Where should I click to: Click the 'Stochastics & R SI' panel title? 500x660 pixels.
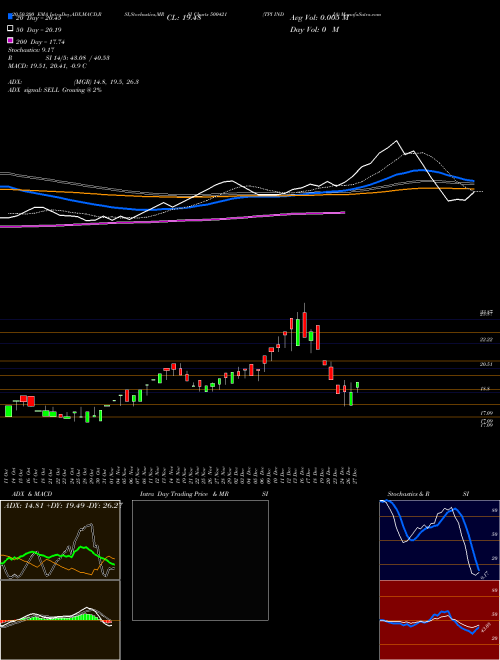click(x=428, y=494)
